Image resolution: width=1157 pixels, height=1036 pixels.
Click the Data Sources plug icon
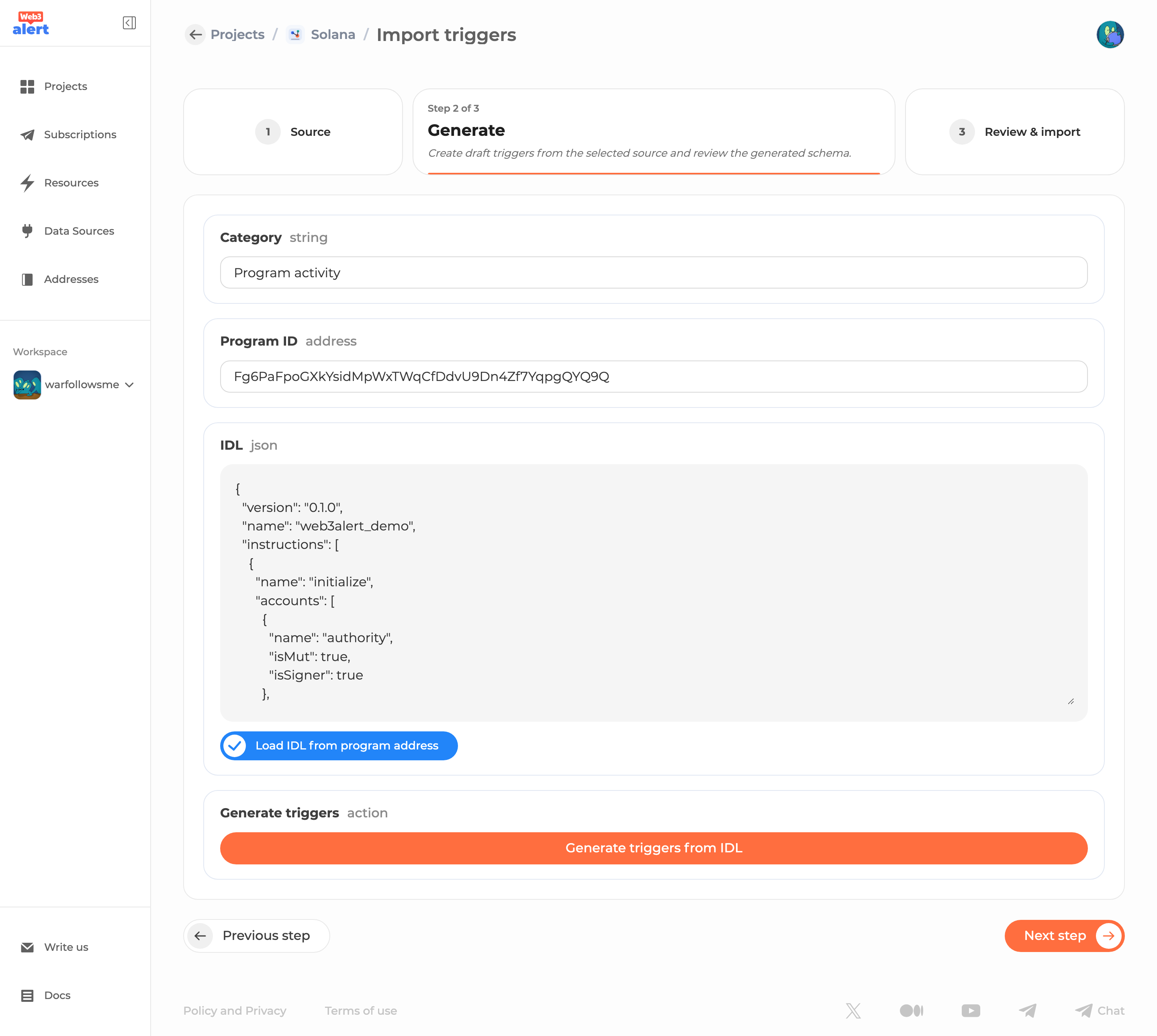[x=27, y=231]
